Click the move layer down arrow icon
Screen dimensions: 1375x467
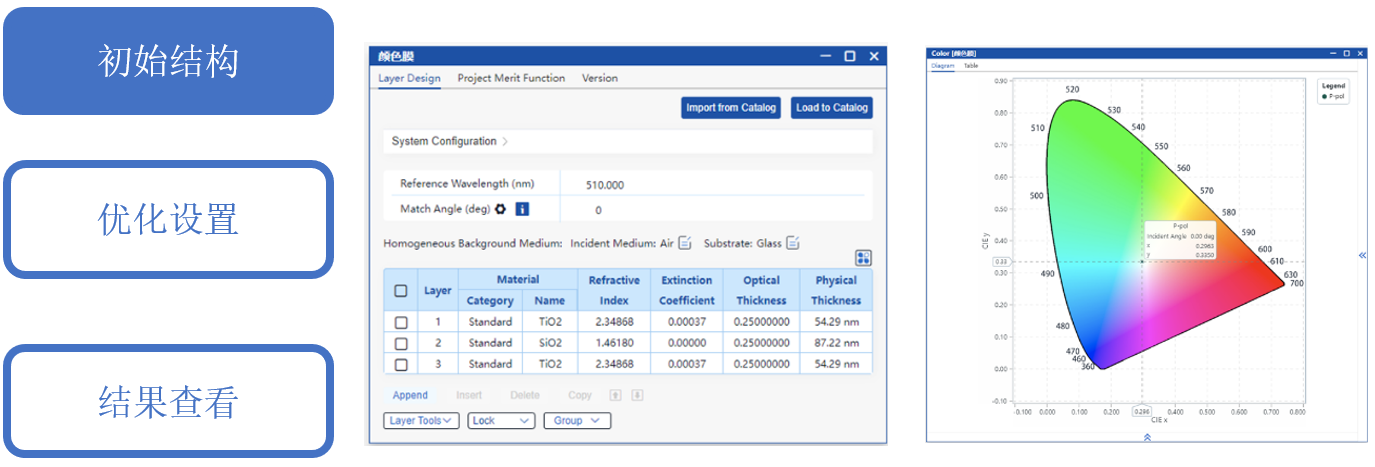637,395
